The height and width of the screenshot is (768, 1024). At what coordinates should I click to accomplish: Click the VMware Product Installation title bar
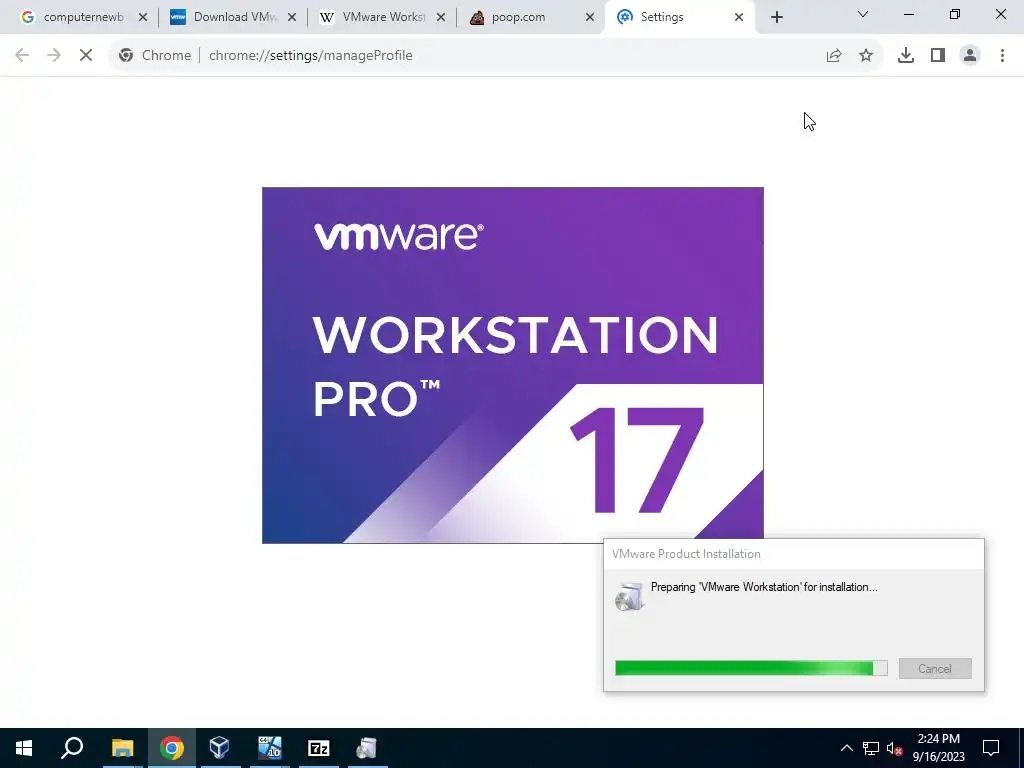[793, 554]
